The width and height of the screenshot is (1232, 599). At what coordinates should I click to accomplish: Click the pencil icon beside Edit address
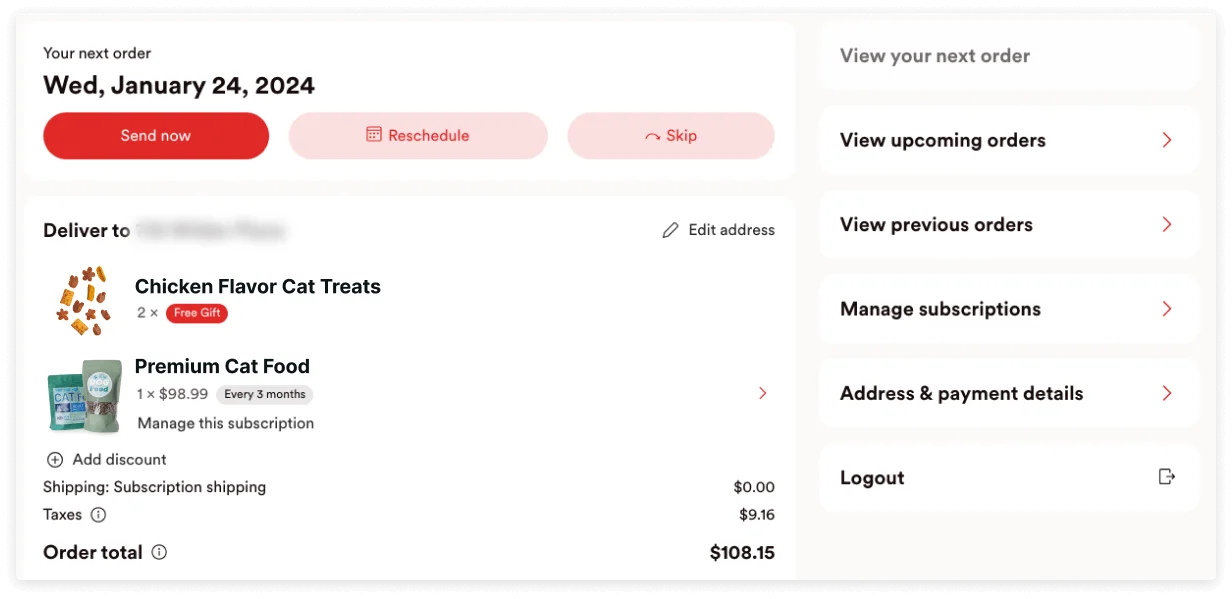(x=670, y=230)
